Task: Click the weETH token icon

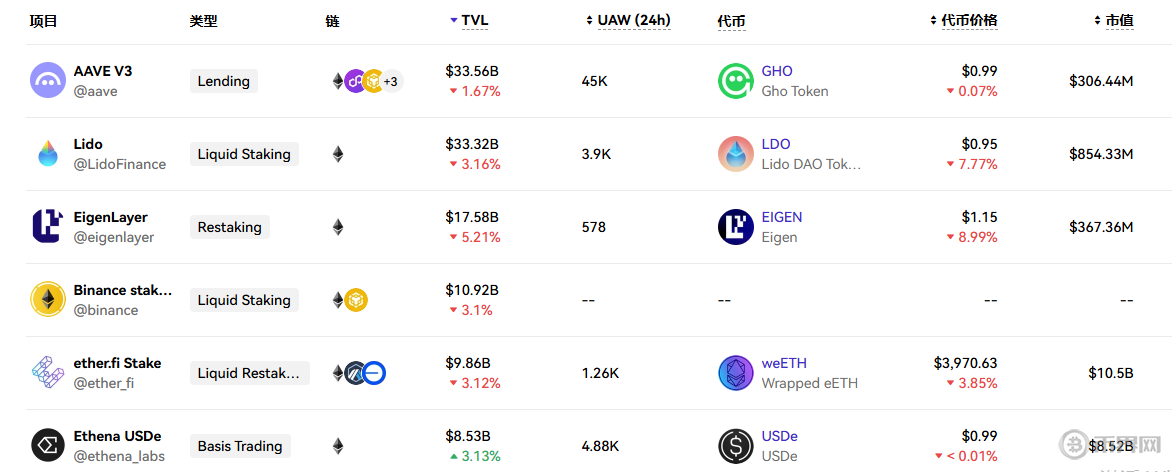Action: (735, 373)
